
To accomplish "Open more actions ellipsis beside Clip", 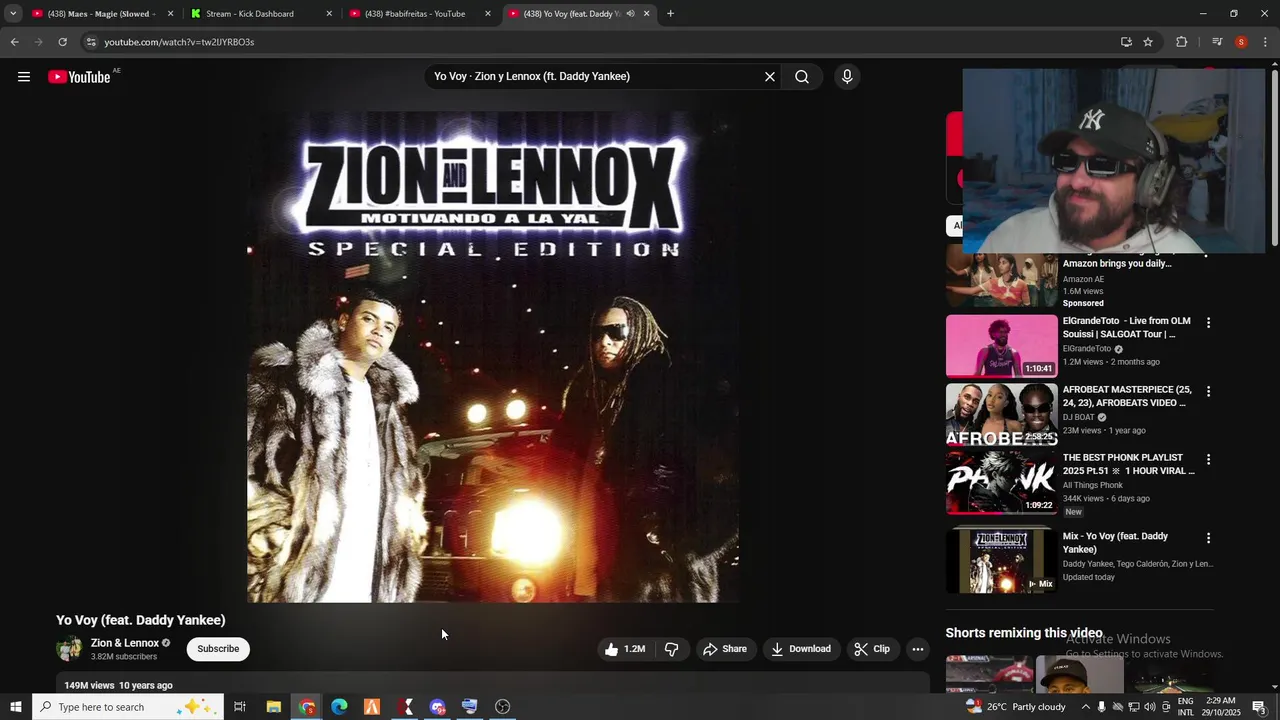I will 918,649.
